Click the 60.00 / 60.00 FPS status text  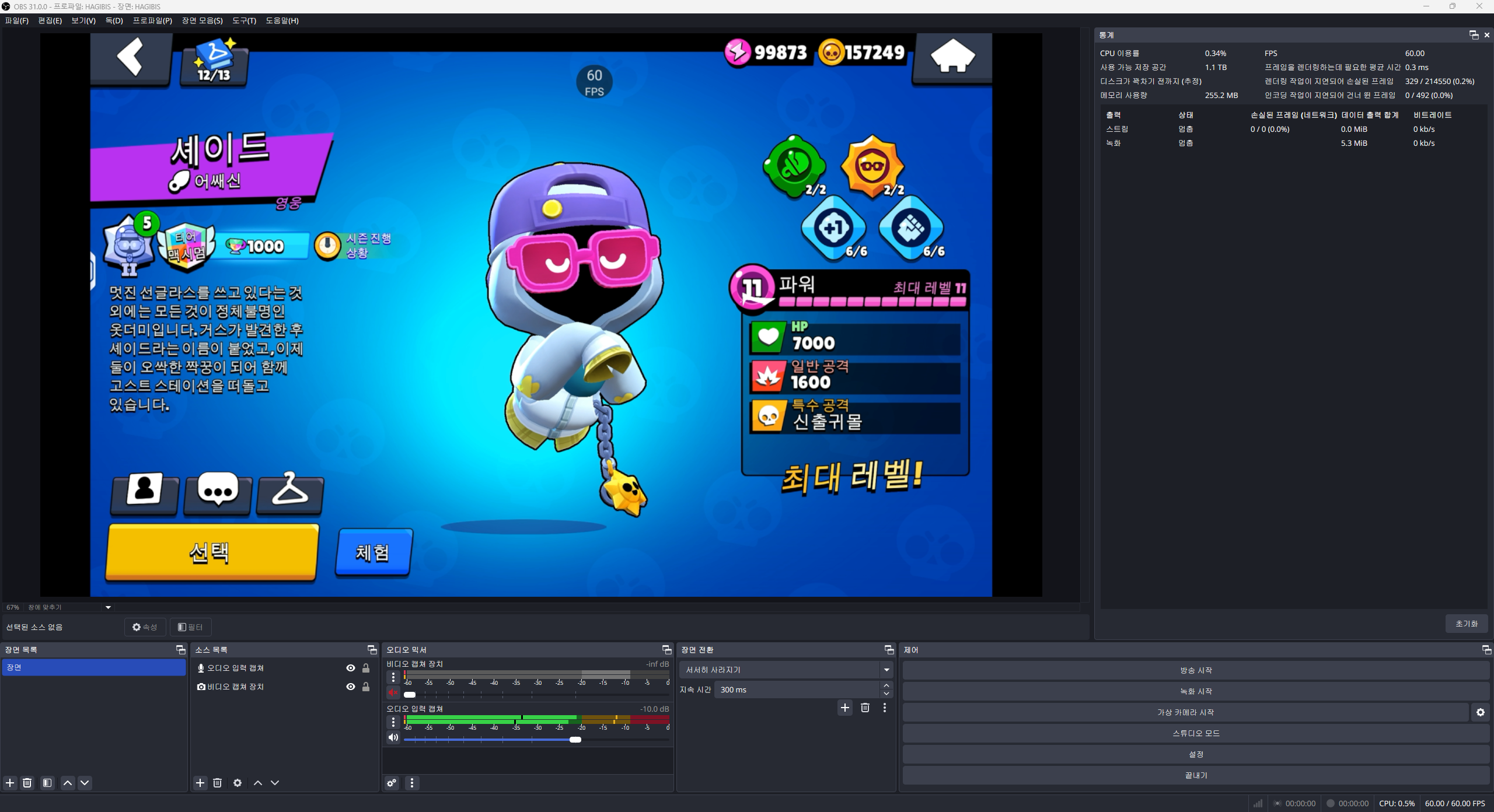pyautogui.click(x=1455, y=803)
